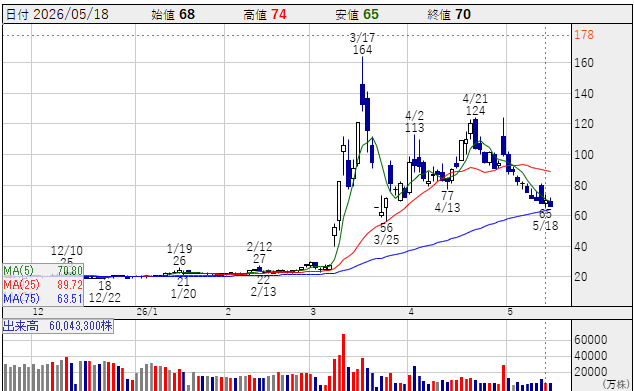Click the month 5 label on time axis

tap(510, 312)
